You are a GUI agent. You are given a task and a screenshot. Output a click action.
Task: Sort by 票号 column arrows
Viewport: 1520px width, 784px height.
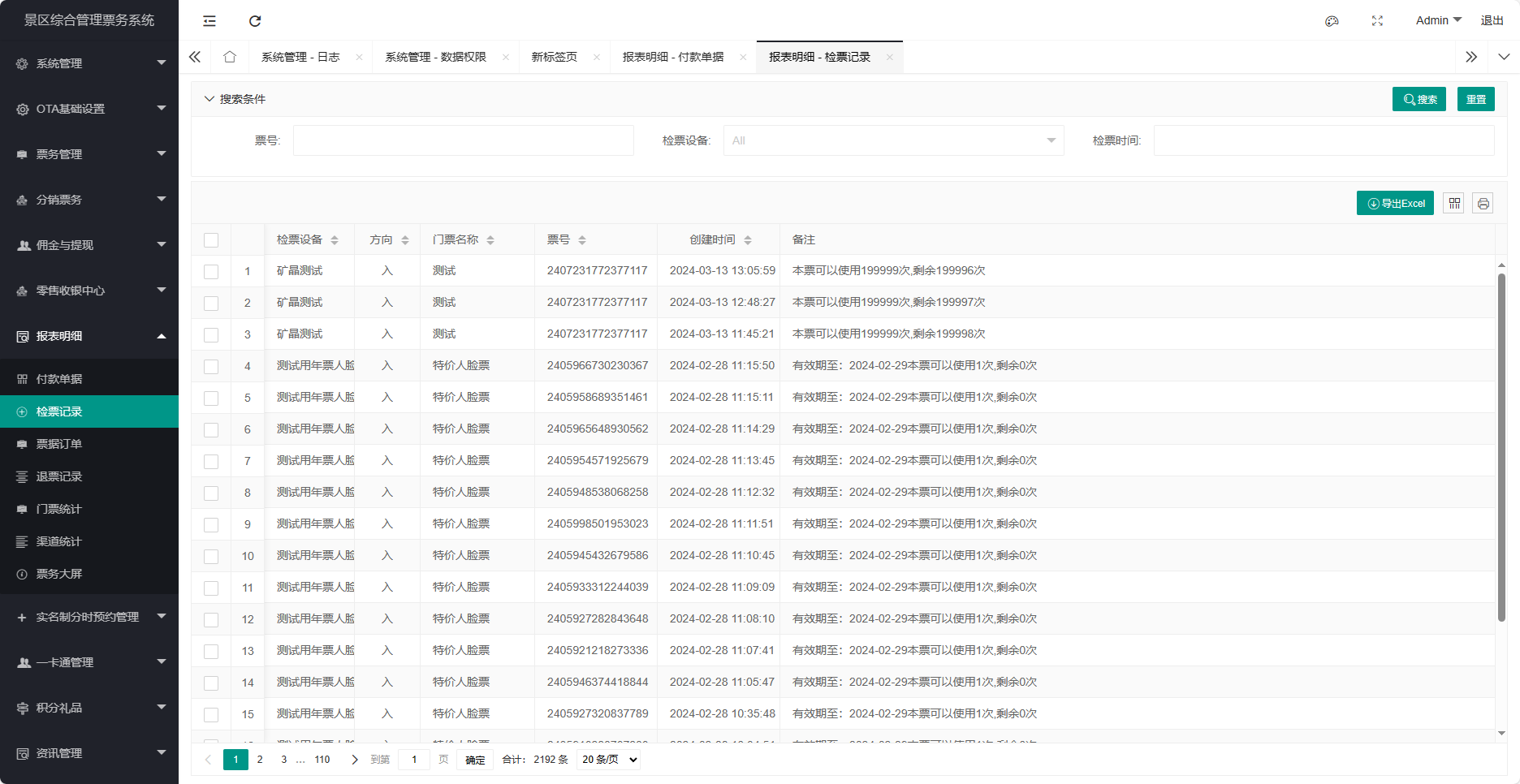(582, 240)
